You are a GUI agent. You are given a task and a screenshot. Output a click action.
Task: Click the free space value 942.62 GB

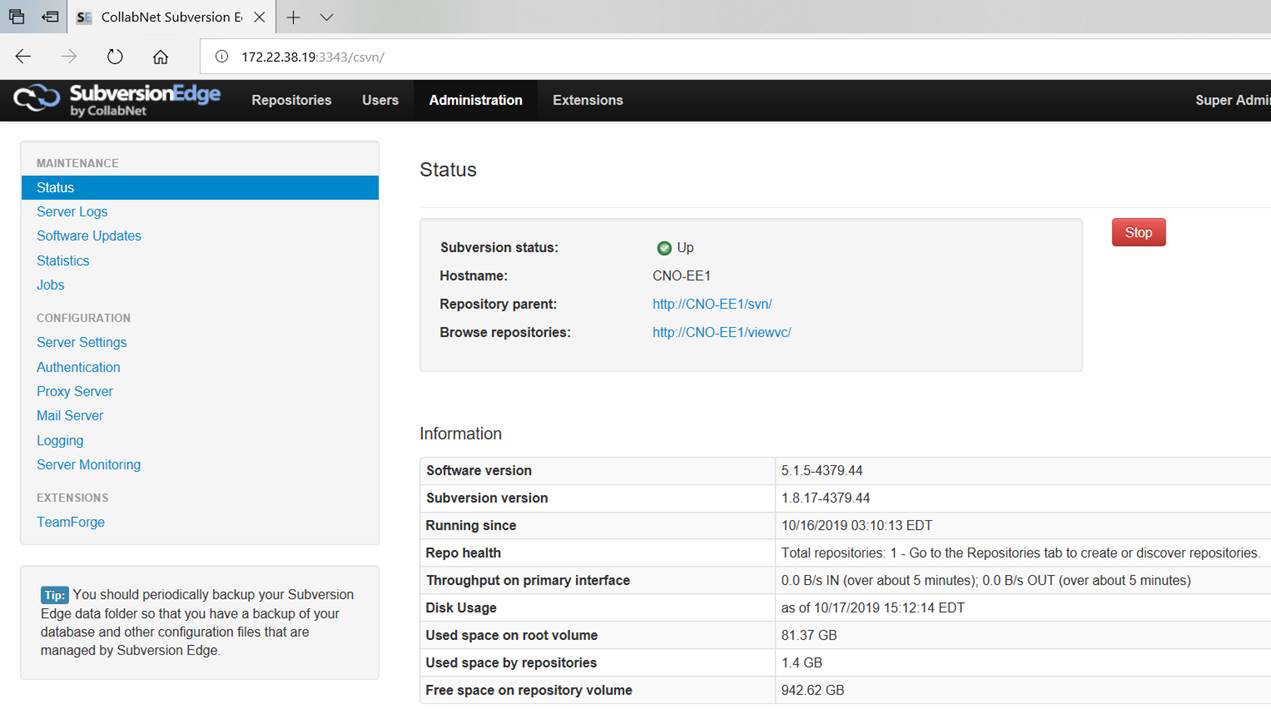click(813, 690)
